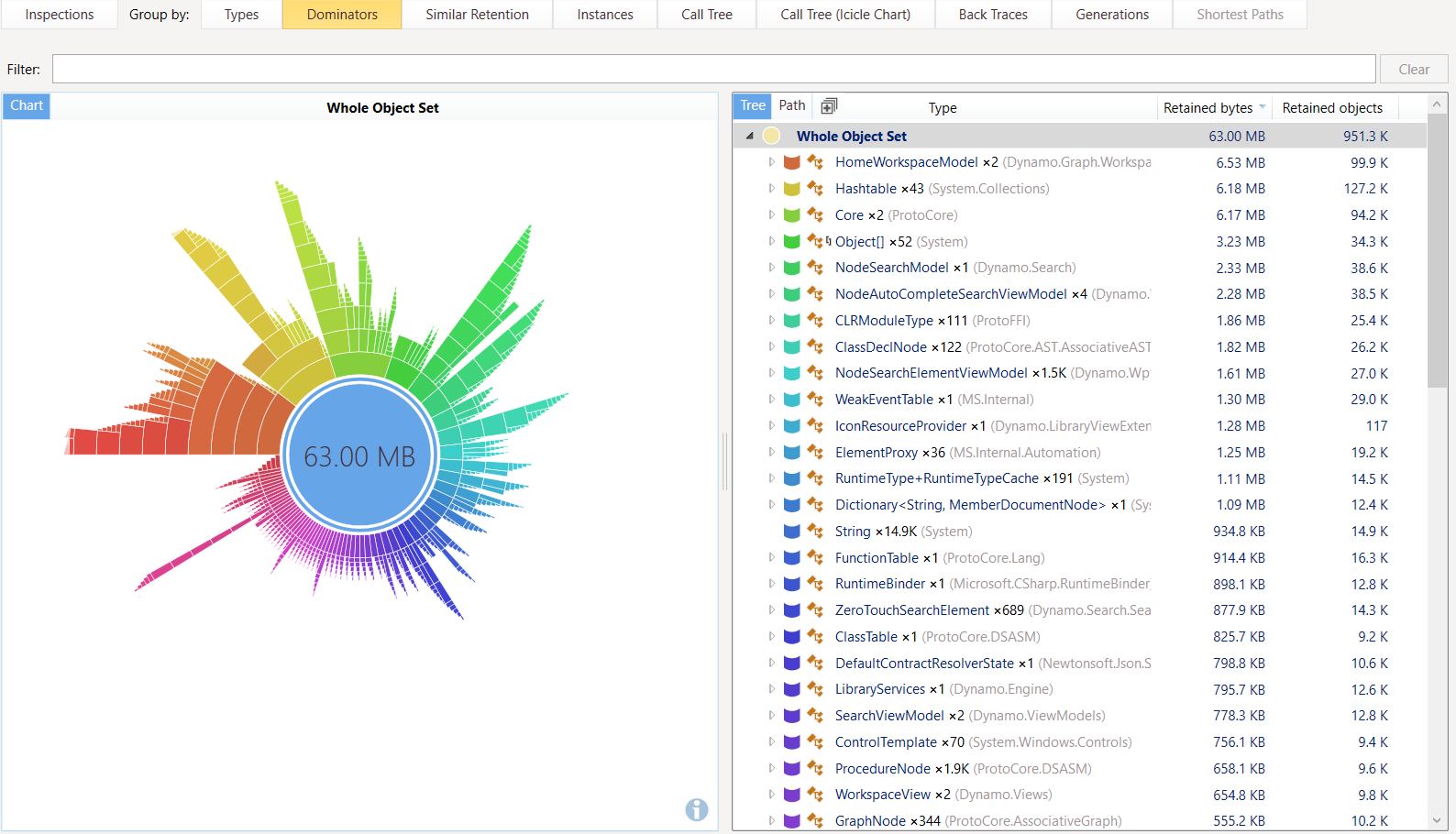Select the Tree view button
This screenshot has width=1456, height=834.
click(x=753, y=106)
